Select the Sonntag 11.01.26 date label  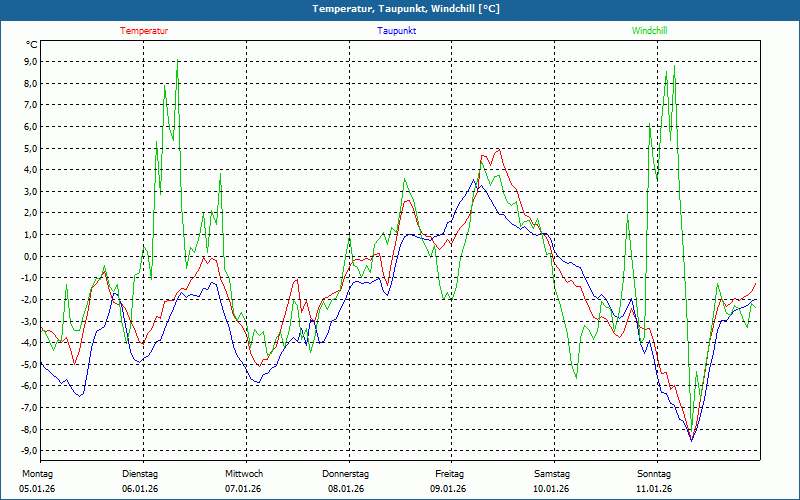[655, 481]
